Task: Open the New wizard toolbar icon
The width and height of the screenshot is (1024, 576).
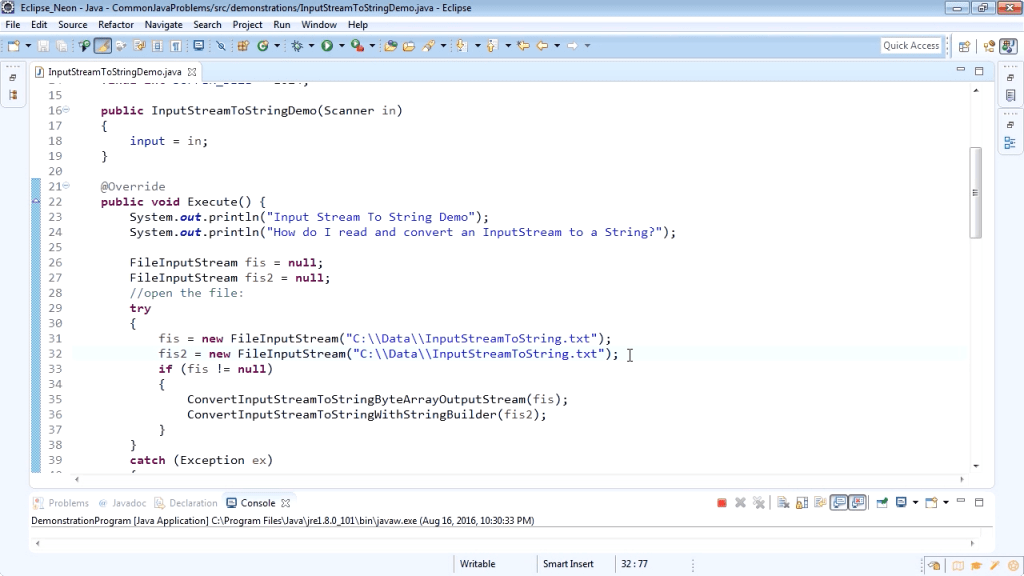Action: [14, 46]
